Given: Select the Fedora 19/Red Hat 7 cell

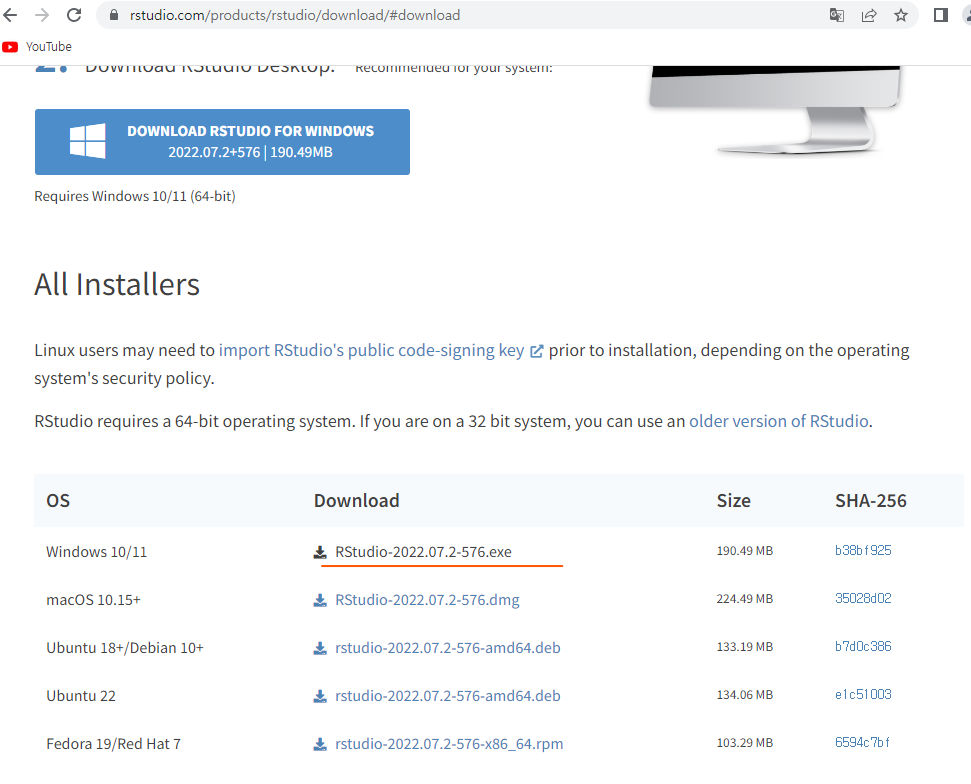Looking at the screenshot, I should coord(113,744).
